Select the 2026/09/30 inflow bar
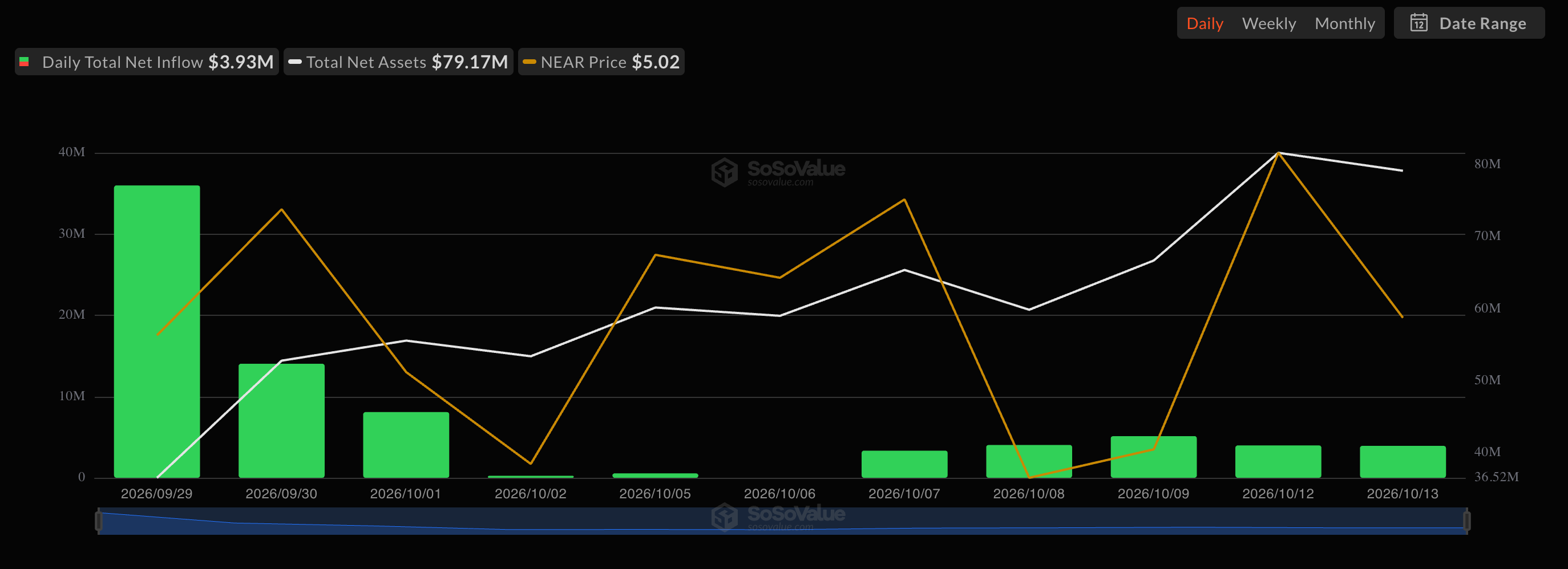Viewport: 1568px width, 569px height. 281,421
